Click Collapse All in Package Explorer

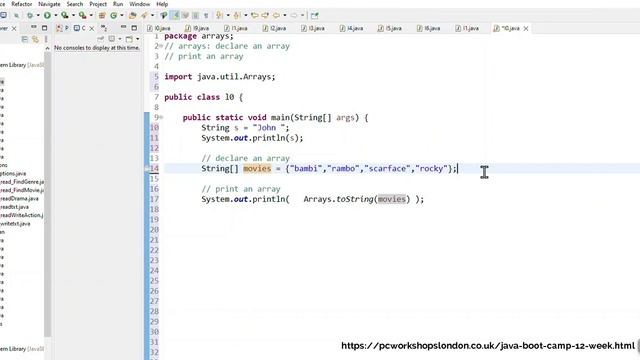(x=24, y=39)
